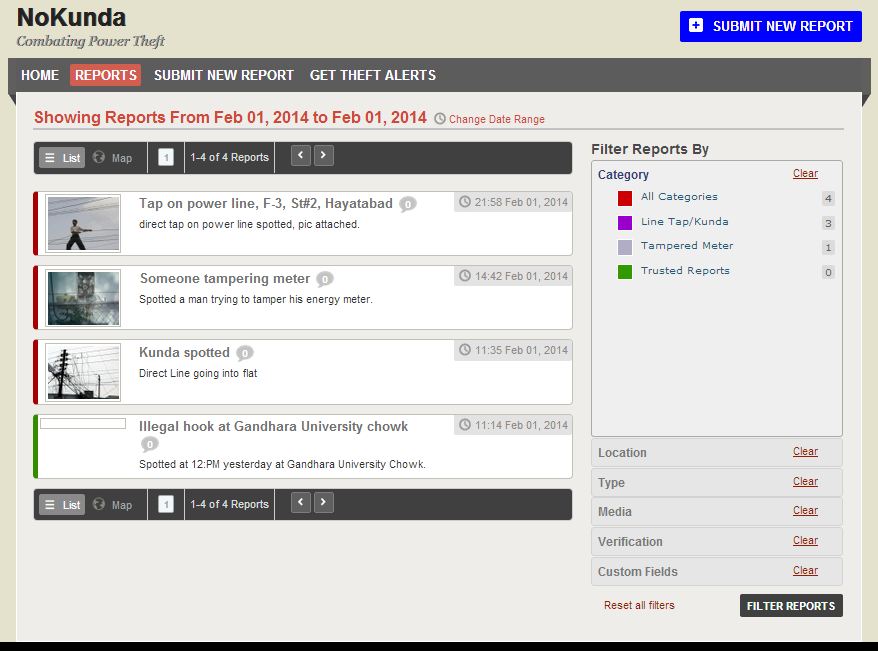Click the plus icon in Submit New Report button
878x651 pixels.
(695, 25)
